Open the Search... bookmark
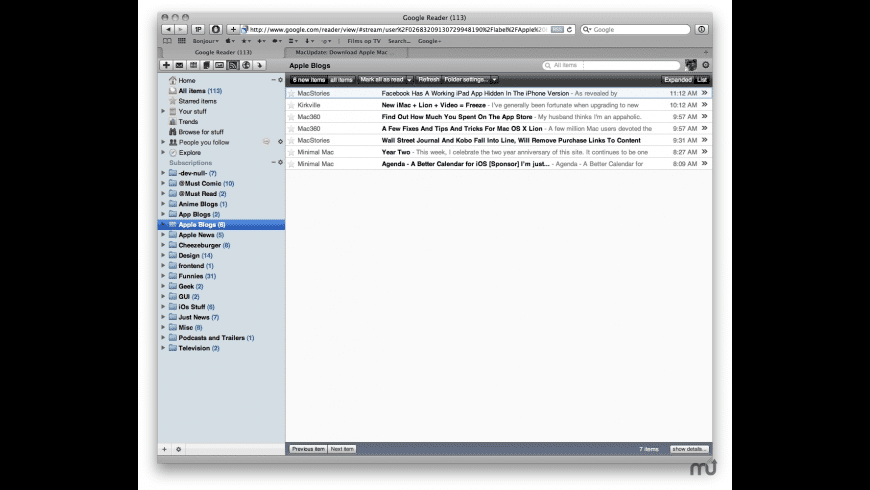Screen dimensions: 870x490 [399, 41]
